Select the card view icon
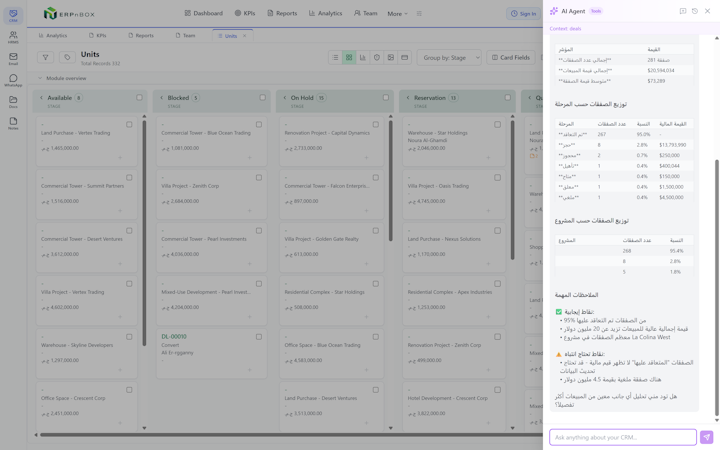This screenshot has height=450, width=720. (x=404, y=57)
